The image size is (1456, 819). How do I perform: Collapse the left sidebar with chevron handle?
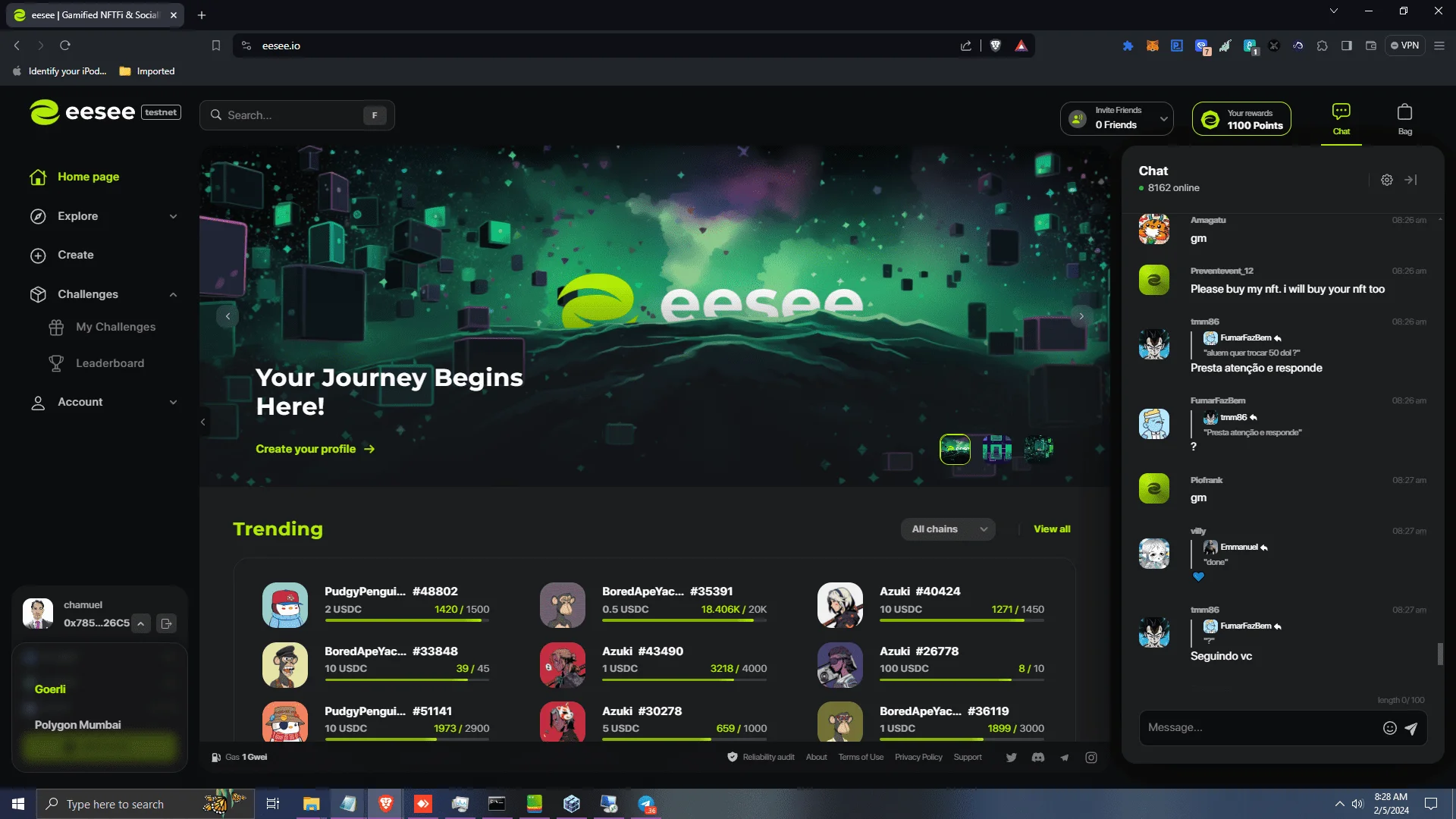pos(202,422)
